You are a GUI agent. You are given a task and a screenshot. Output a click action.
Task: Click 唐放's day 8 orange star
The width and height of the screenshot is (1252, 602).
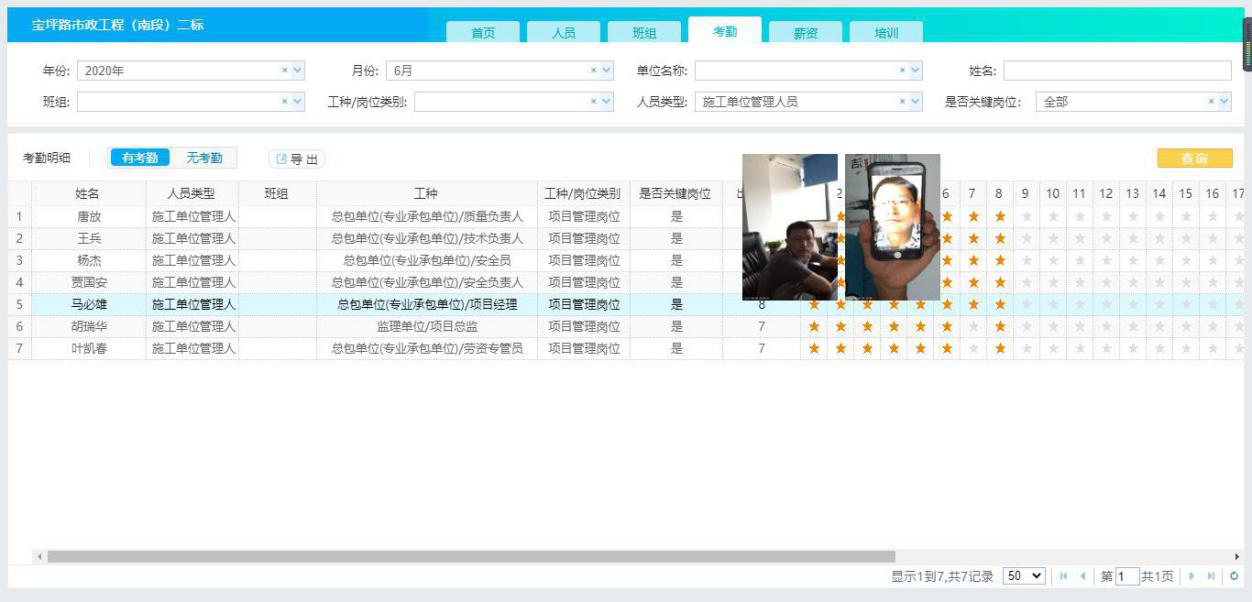[999, 216]
